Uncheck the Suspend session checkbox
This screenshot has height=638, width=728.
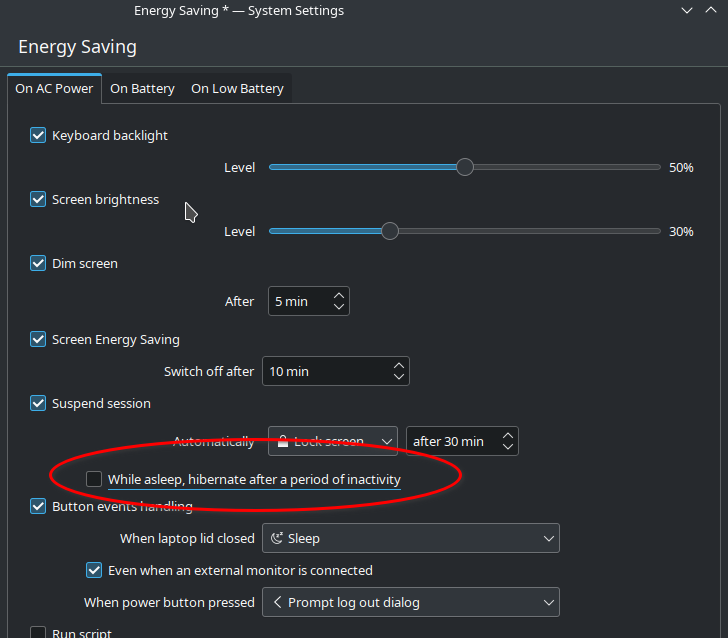tap(38, 403)
